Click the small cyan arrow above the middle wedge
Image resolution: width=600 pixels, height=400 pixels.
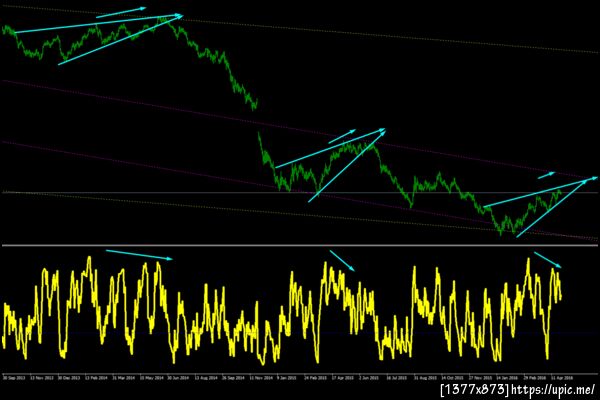tap(342, 136)
